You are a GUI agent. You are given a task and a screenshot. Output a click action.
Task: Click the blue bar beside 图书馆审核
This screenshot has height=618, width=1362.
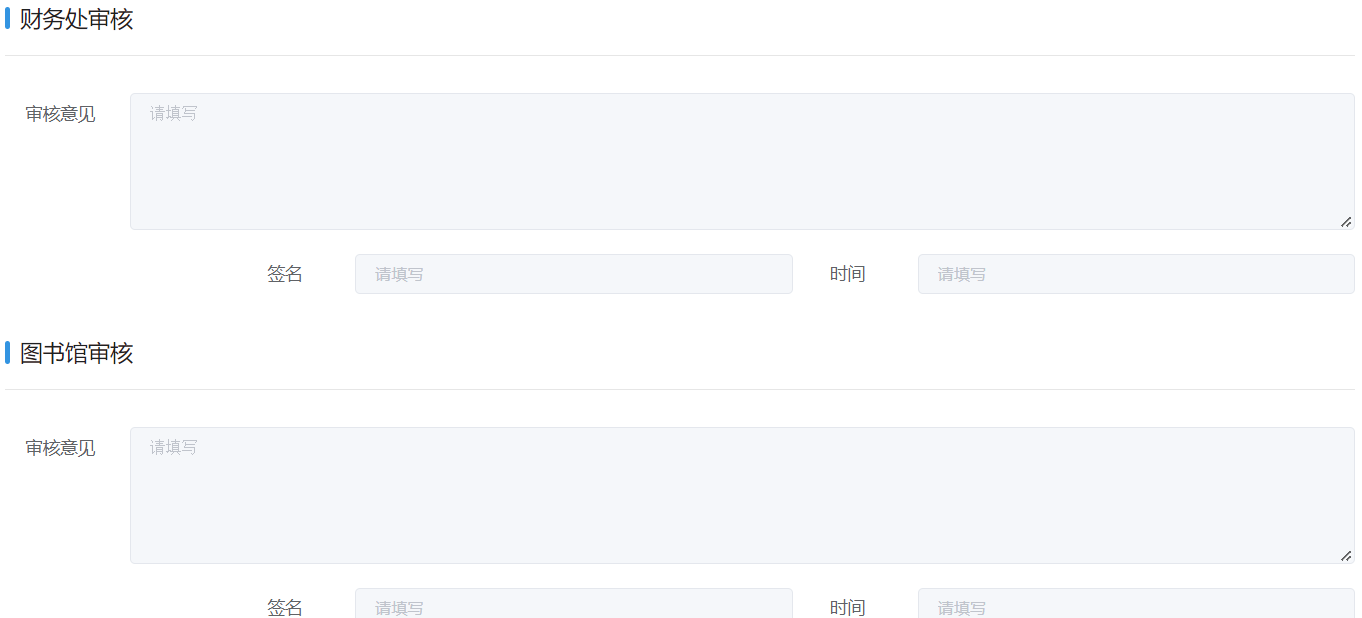coord(7,353)
